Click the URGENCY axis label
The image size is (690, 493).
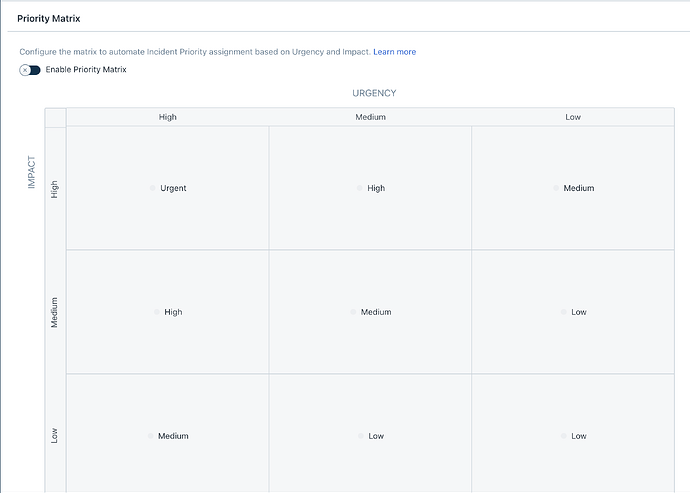(374, 93)
